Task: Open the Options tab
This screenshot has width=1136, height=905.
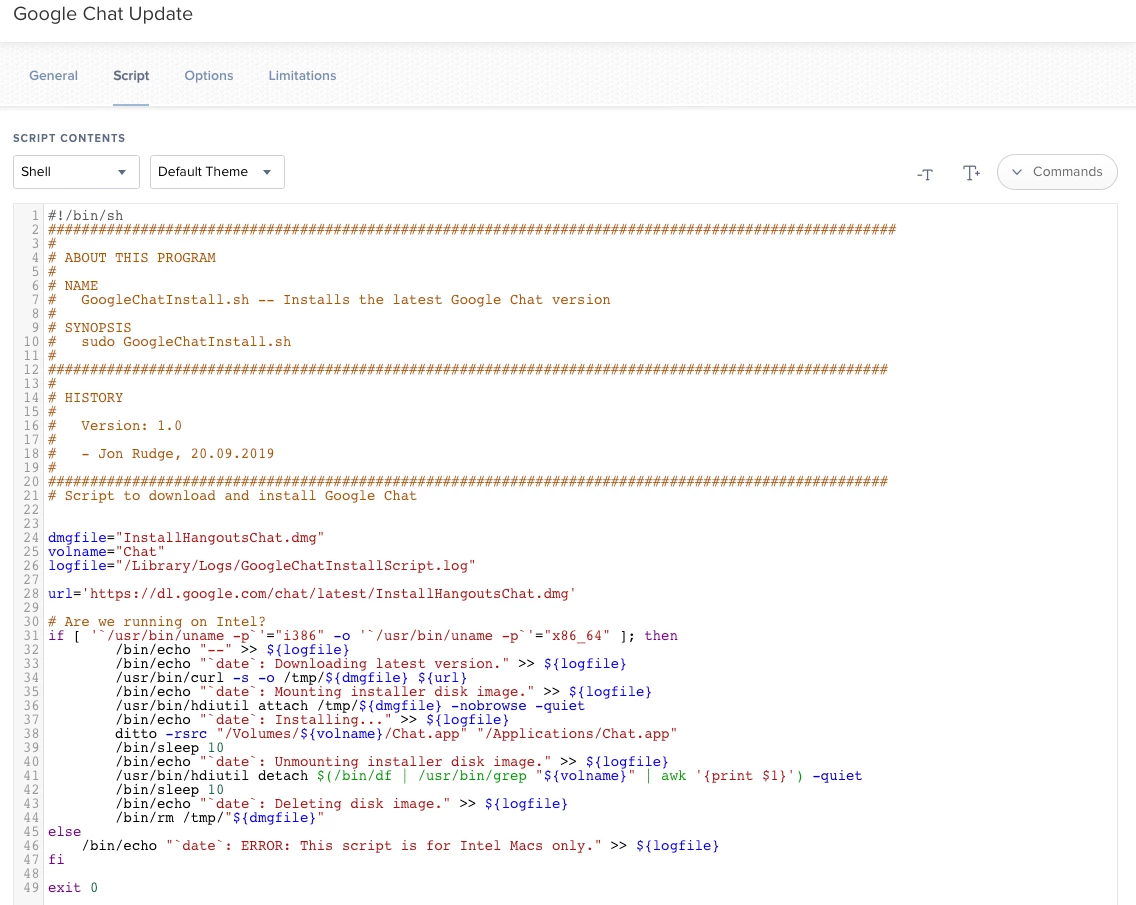Action: click(x=209, y=75)
